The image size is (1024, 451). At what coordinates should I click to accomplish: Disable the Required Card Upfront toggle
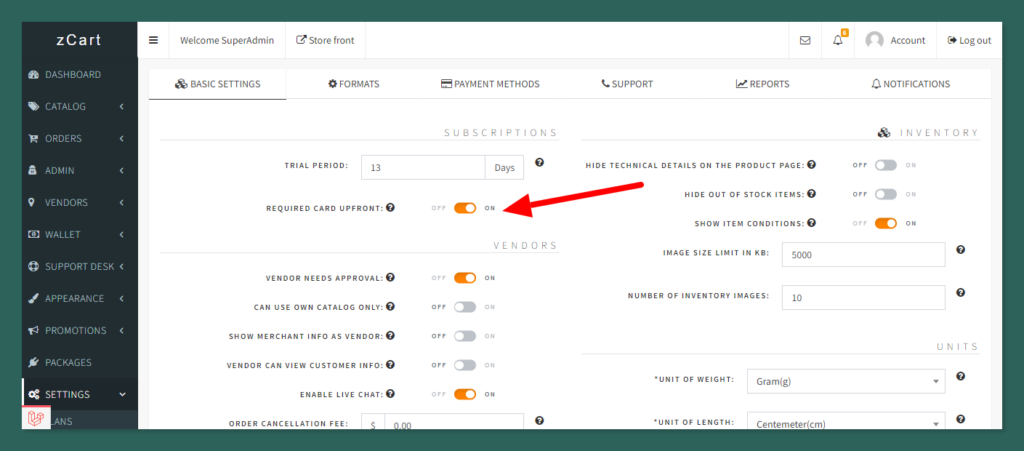click(465, 208)
